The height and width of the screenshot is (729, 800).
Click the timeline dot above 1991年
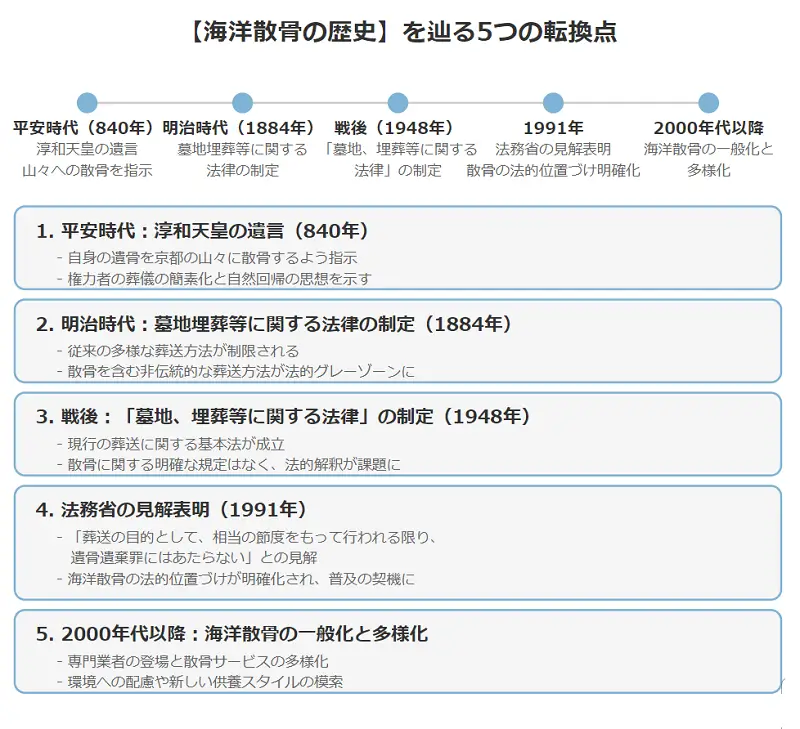point(553,102)
